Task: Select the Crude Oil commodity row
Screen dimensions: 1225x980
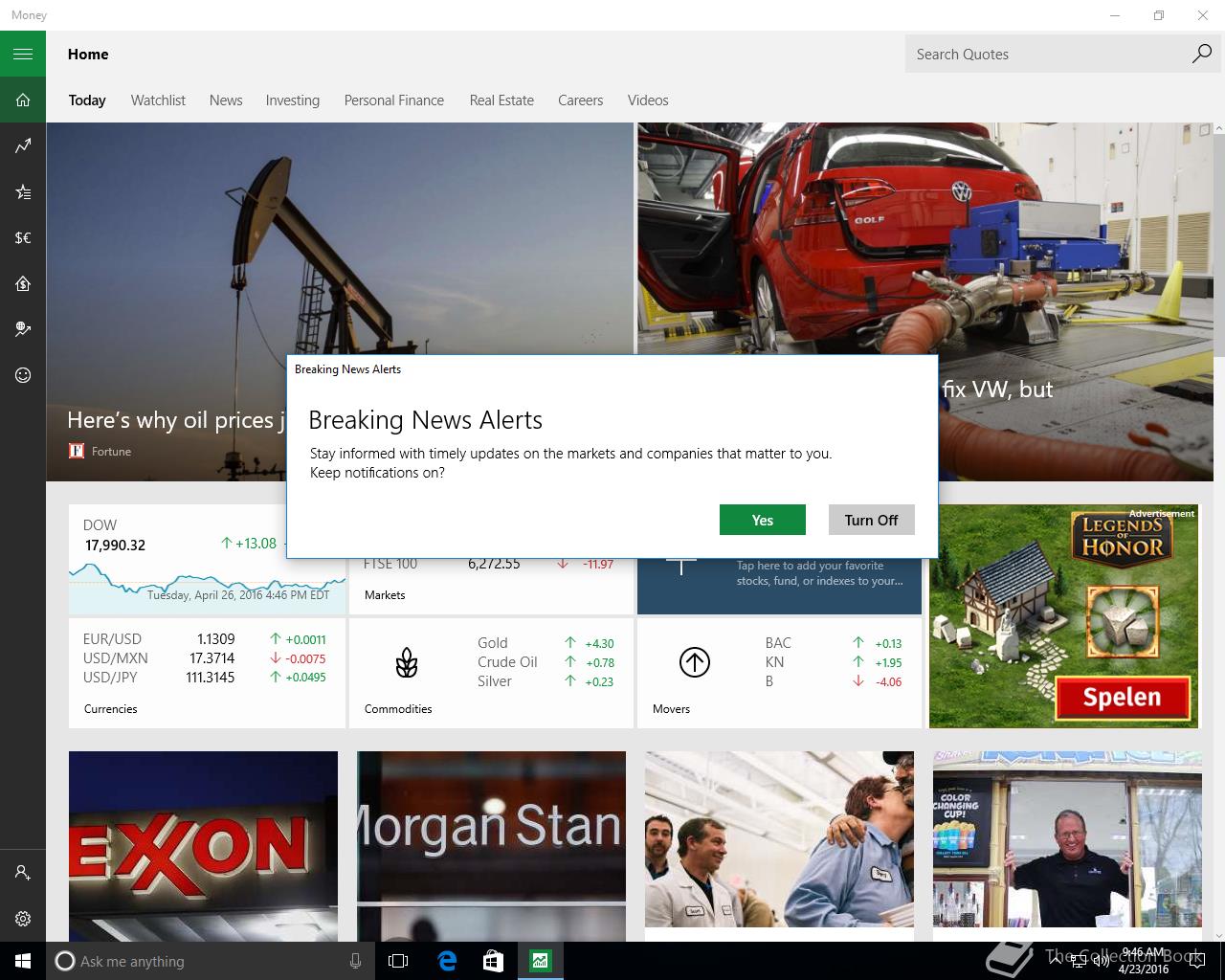Action: tap(546, 662)
